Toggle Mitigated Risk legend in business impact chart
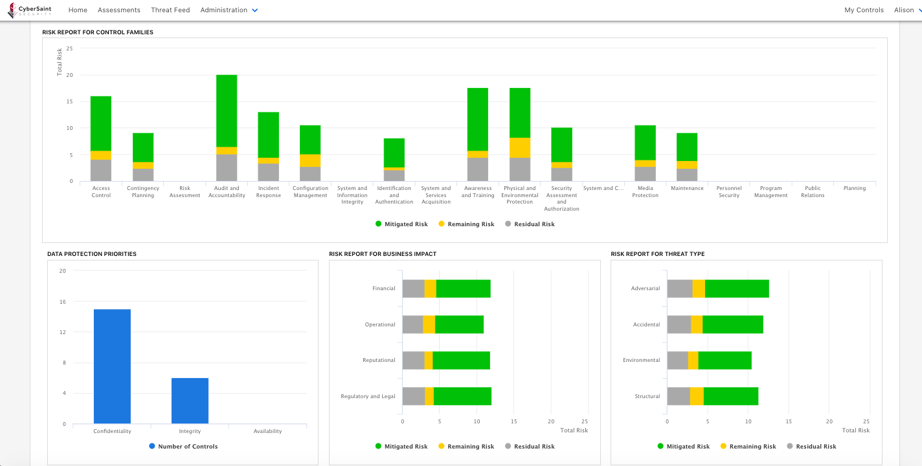Image resolution: width=922 pixels, height=466 pixels. click(401, 446)
